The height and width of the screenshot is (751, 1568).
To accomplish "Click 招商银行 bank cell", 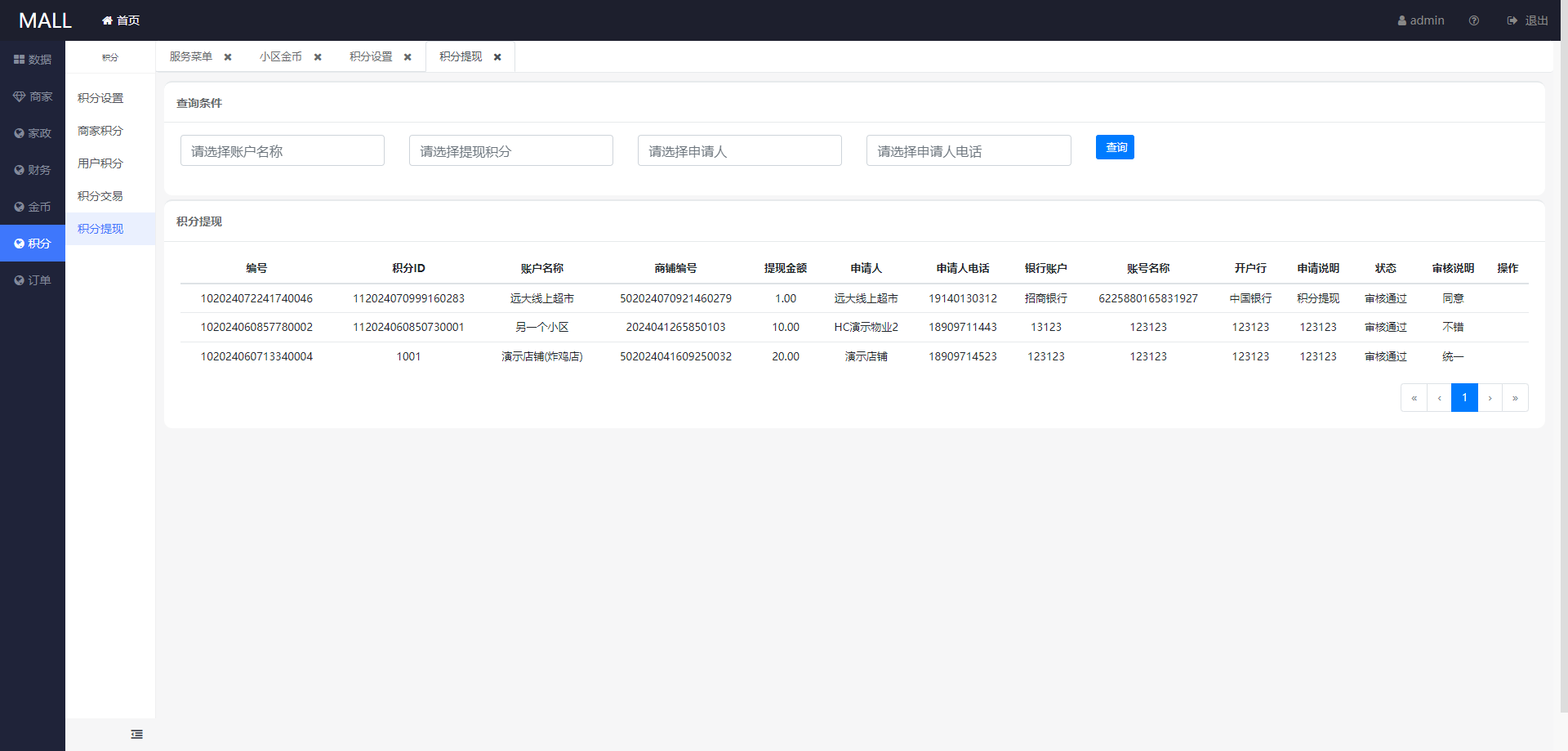I will coord(1046,298).
